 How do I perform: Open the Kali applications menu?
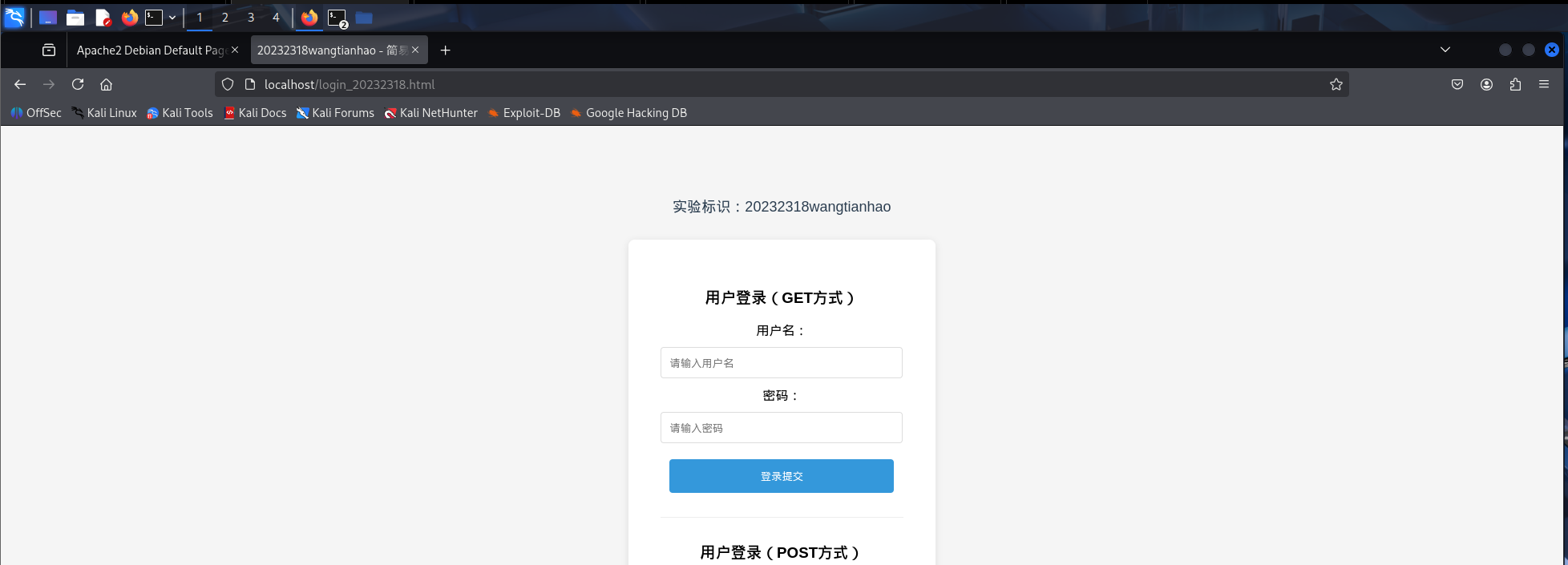[x=14, y=17]
